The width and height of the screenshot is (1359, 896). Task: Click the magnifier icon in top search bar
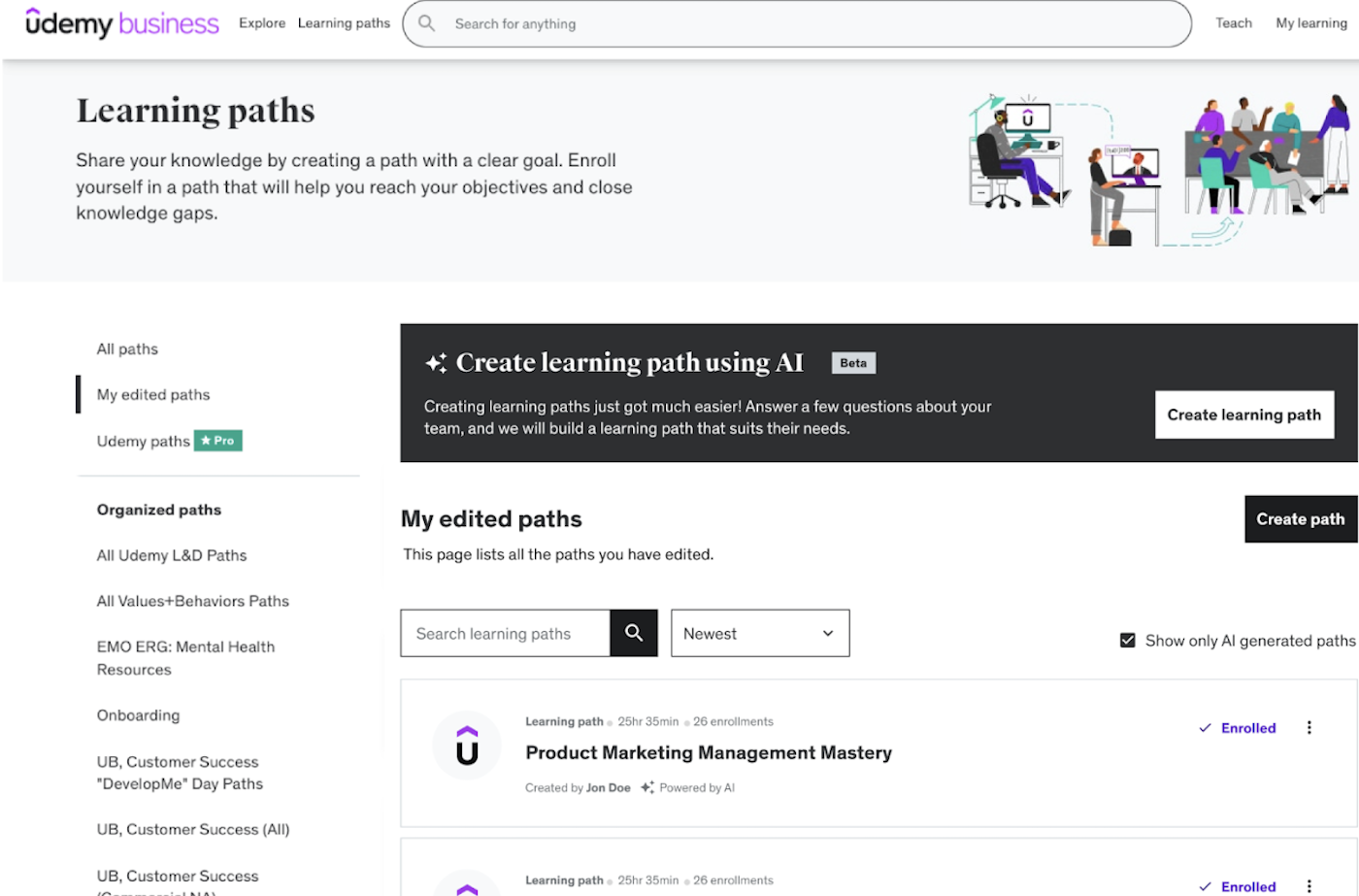click(x=426, y=23)
